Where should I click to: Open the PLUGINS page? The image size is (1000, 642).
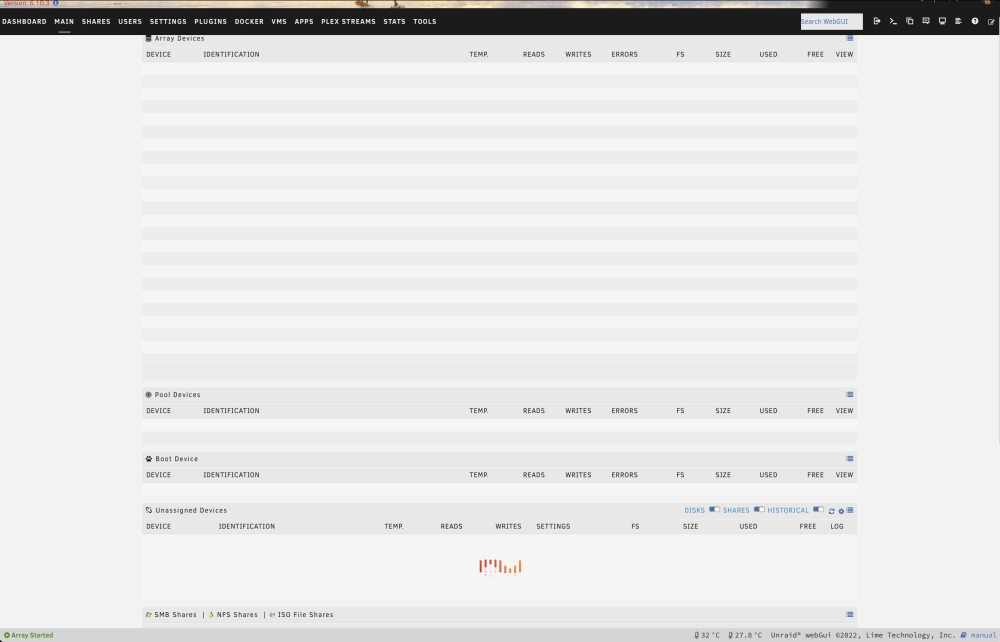pos(210,21)
